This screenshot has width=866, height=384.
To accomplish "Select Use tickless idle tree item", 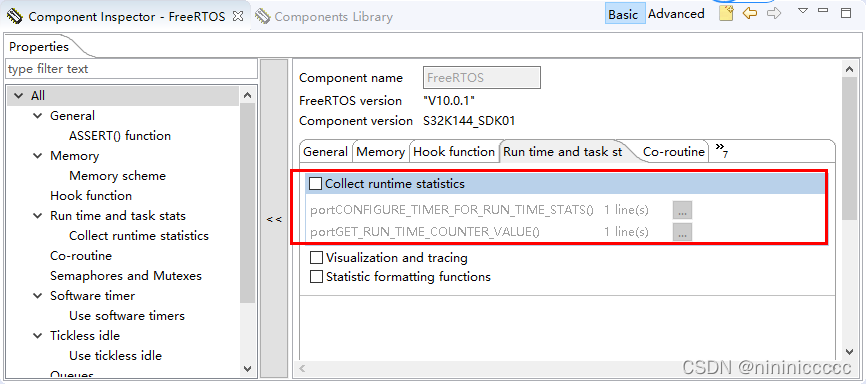I will pyautogui.click(x=115, y=356).
